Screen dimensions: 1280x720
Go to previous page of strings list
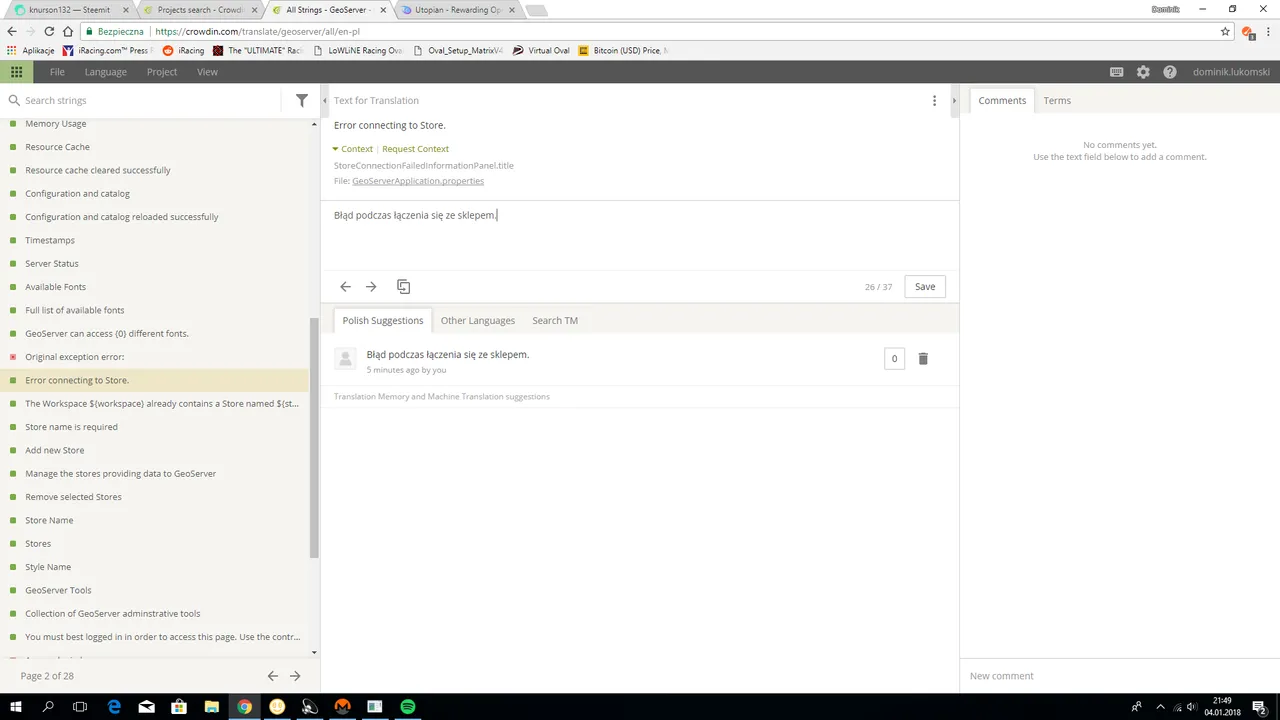coord(272,676)
